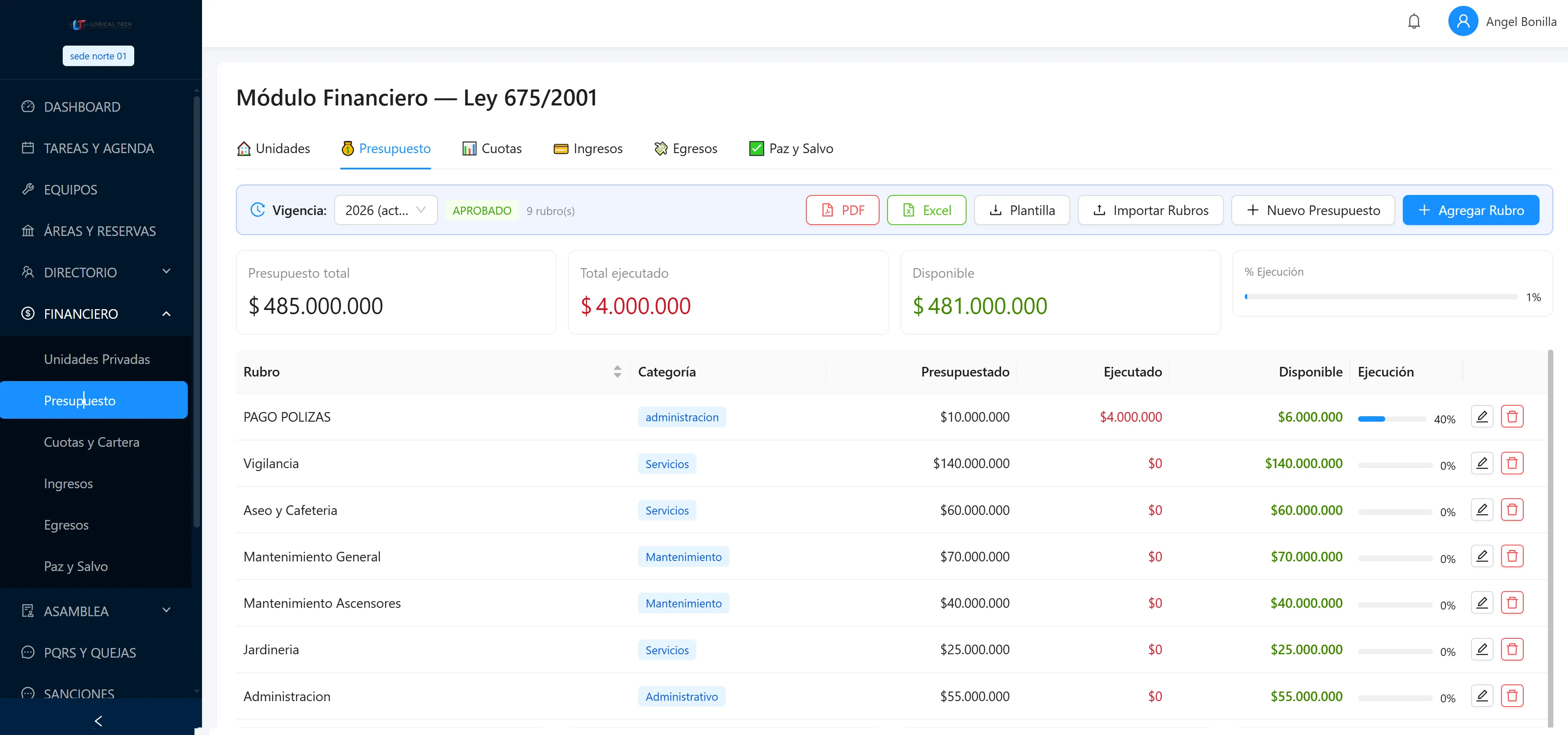Screen dimensions: 1568x735
Task: Open the notifications bell
Action: [1413, 21]
